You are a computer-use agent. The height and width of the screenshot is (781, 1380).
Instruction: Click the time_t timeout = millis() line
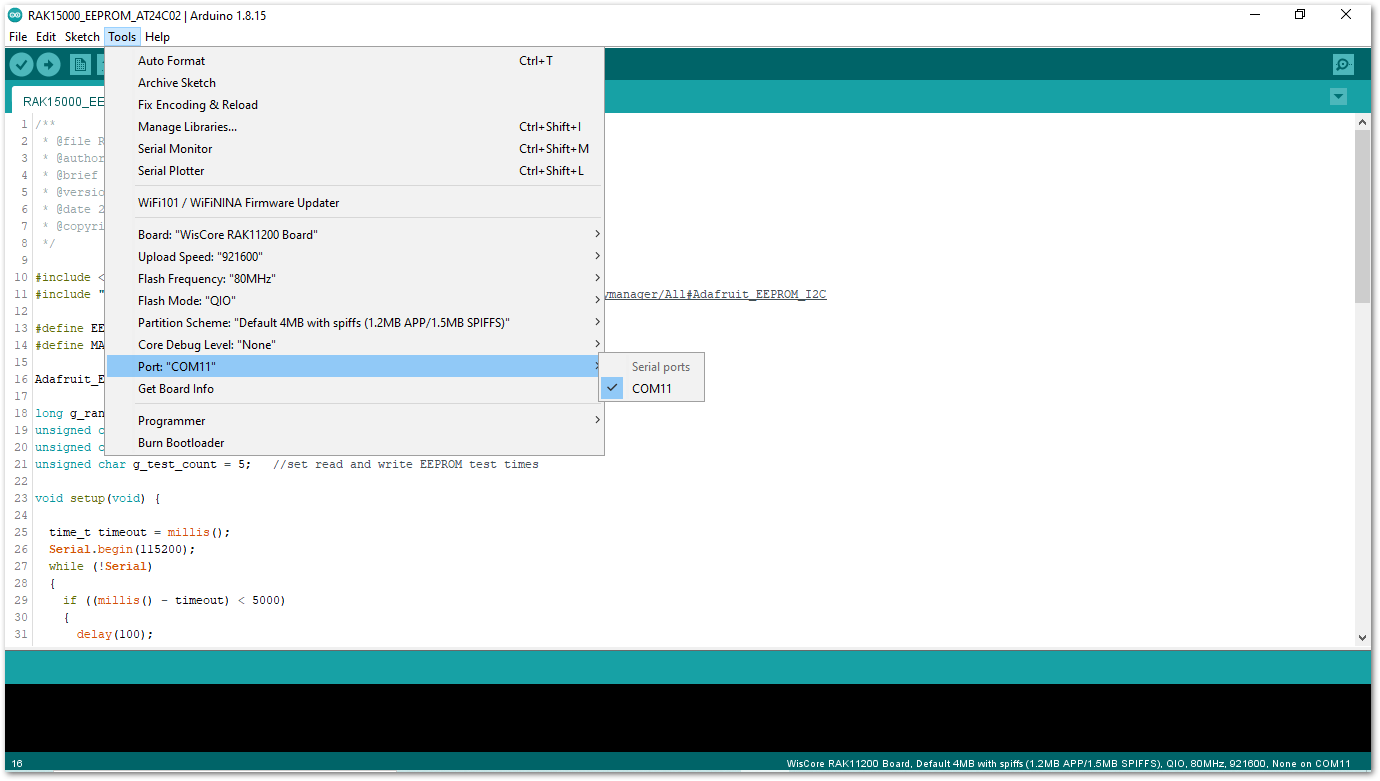pos(139,533)
